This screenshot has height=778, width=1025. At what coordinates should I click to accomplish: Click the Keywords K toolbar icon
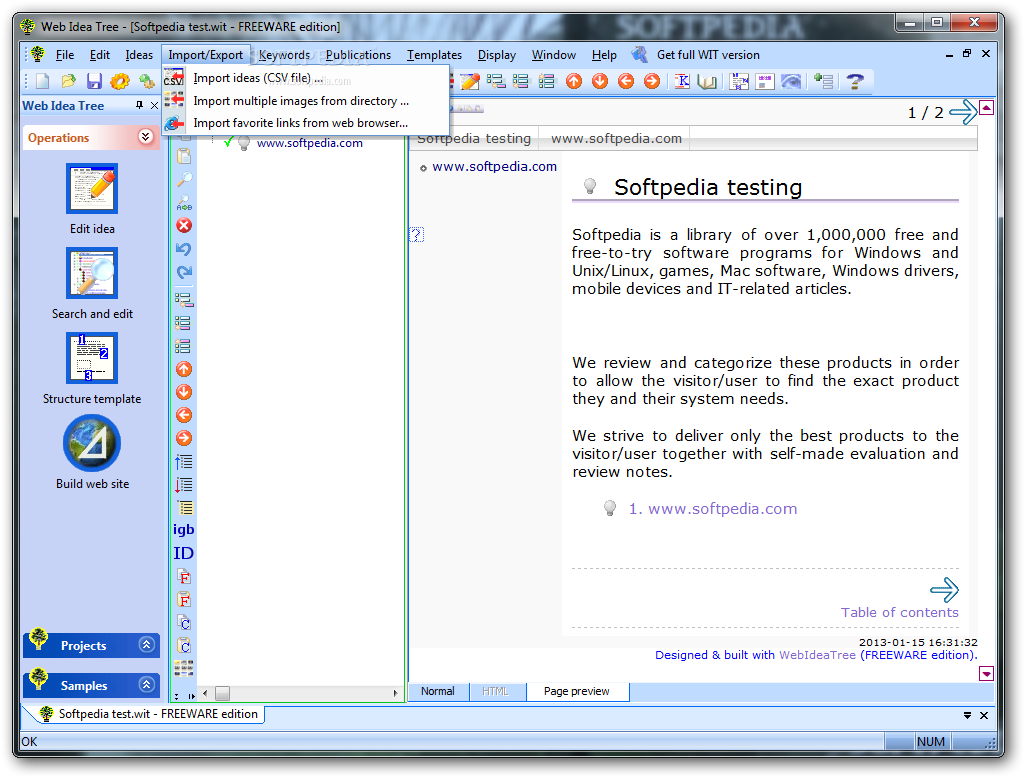(x=682, y=81)
